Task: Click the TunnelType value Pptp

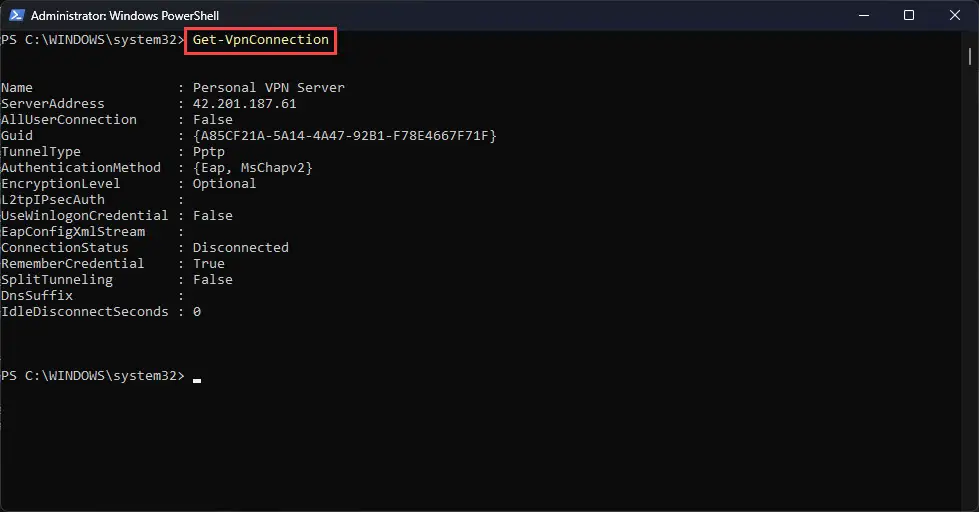Action: pos(209,152)
